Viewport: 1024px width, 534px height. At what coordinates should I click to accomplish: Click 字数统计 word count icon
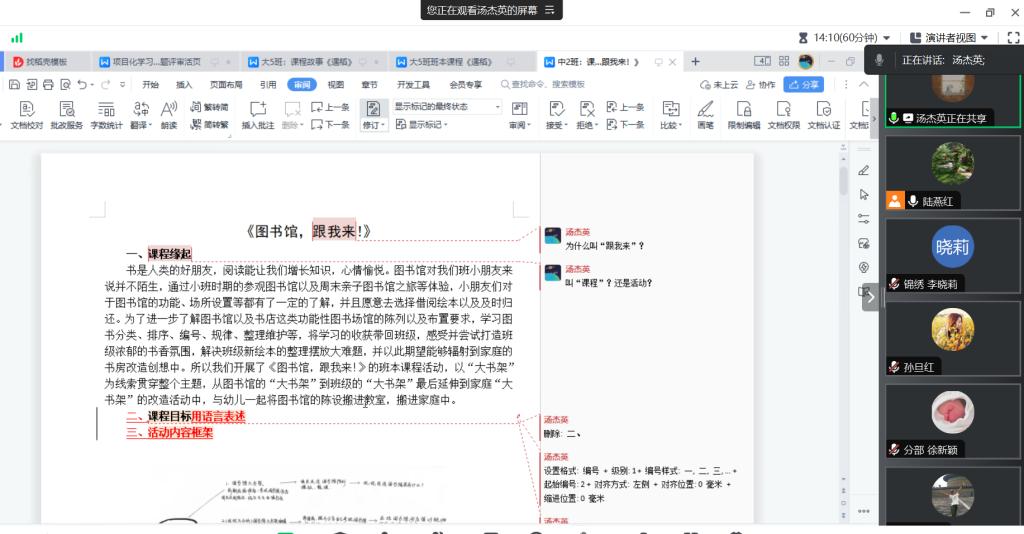pyautogui.click(x=106, y=115)
